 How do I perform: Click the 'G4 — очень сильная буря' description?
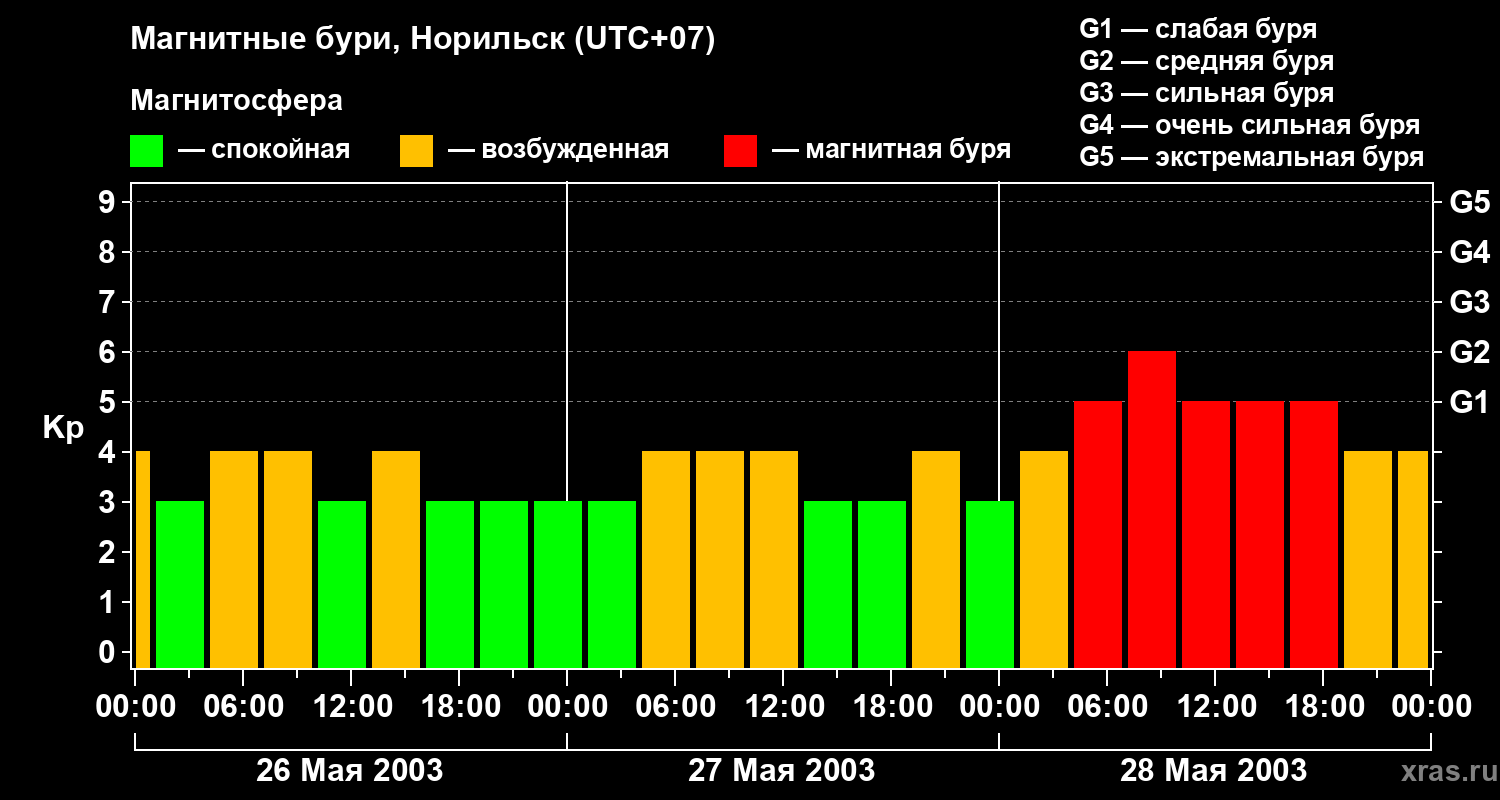pyautogui.click(x=1249, y=125)
